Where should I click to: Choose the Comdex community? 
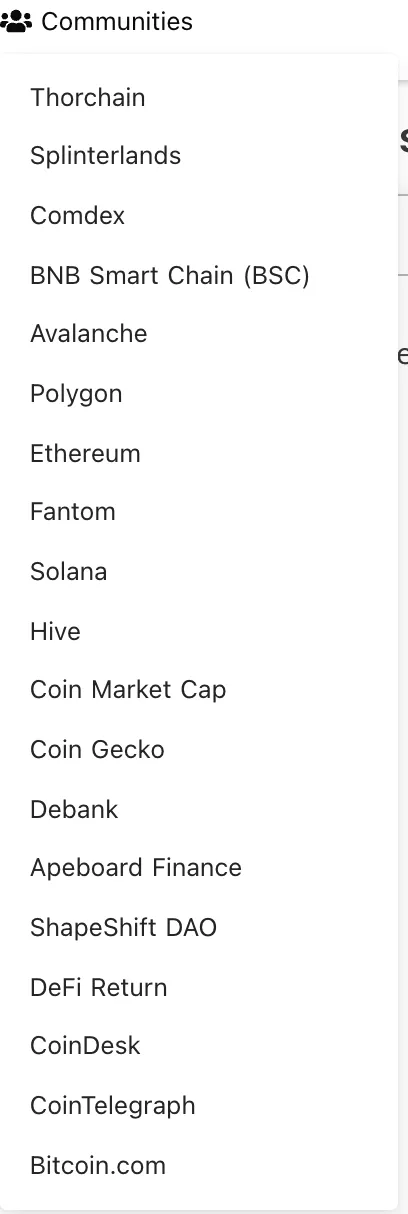199,216
